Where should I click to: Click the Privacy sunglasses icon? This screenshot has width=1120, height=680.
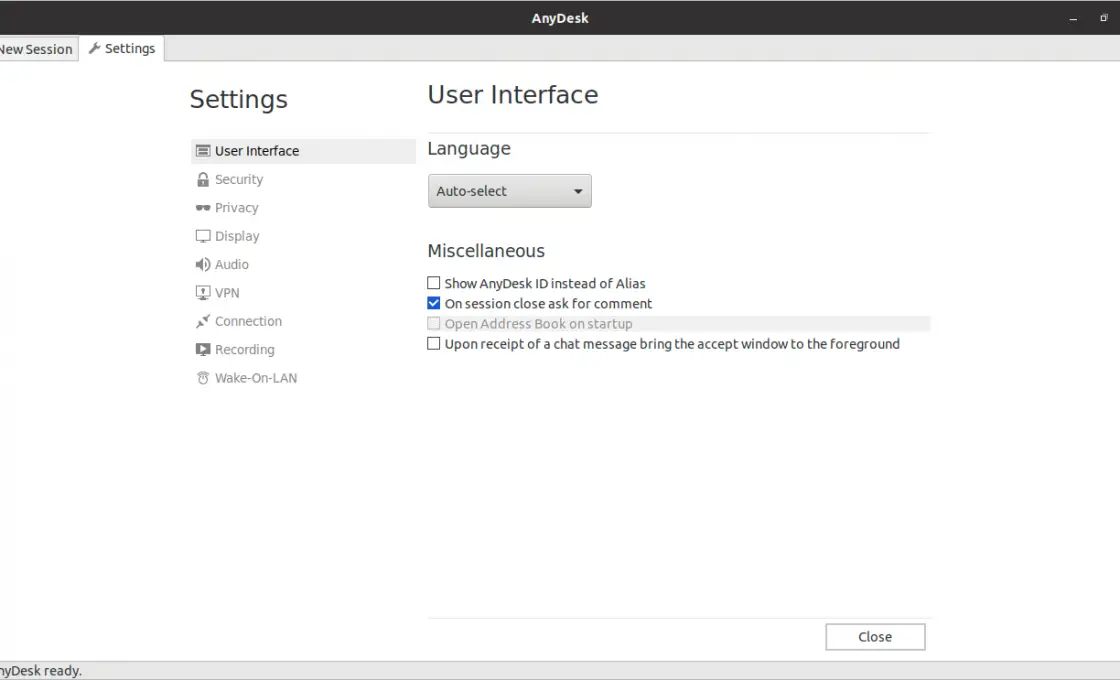[203, 208]
